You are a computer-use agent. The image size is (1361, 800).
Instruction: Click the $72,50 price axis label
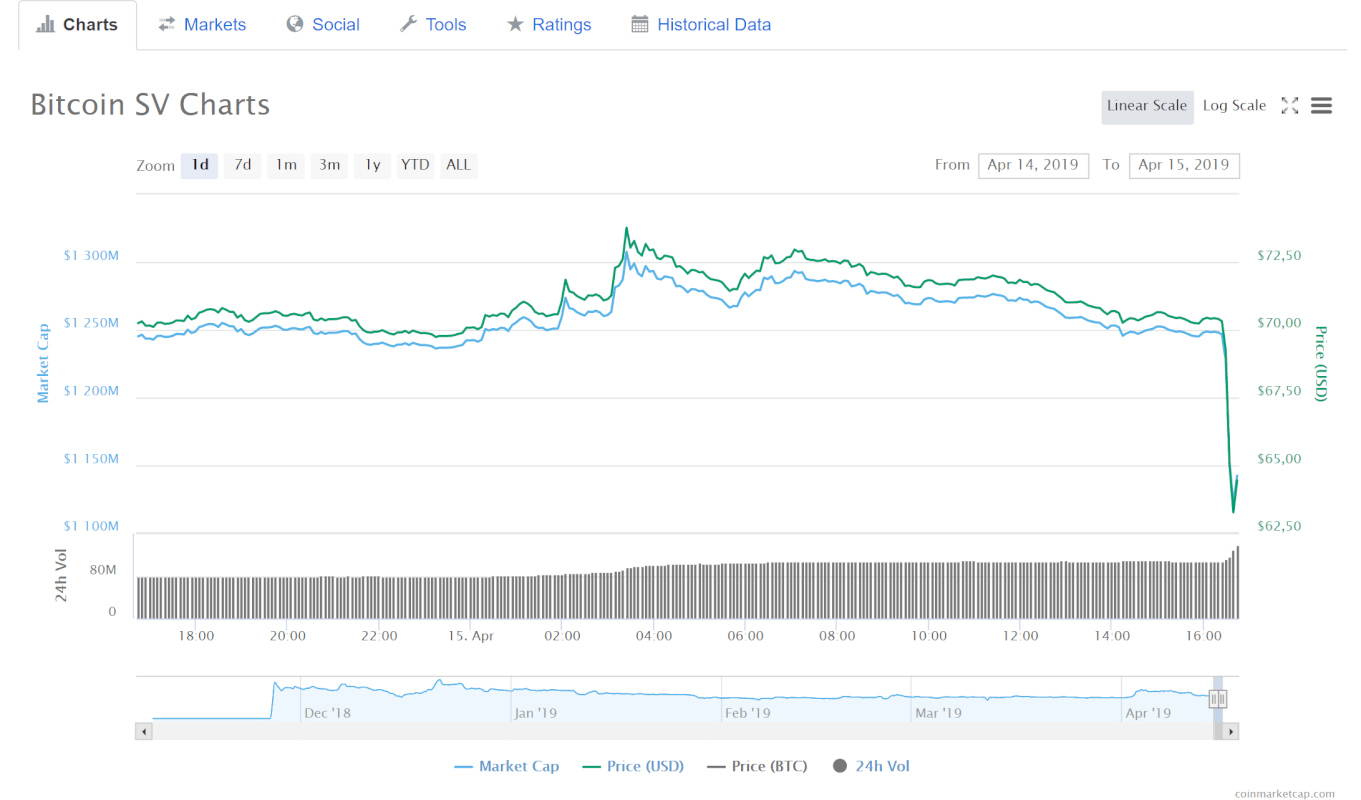click(x=1279, y=256)
